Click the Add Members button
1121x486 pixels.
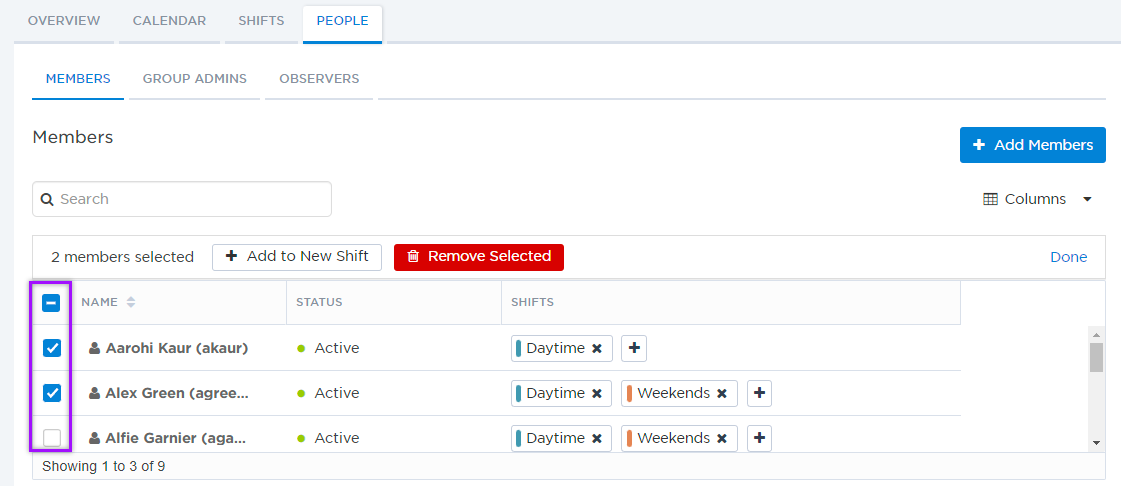[x=1032, y=145]
